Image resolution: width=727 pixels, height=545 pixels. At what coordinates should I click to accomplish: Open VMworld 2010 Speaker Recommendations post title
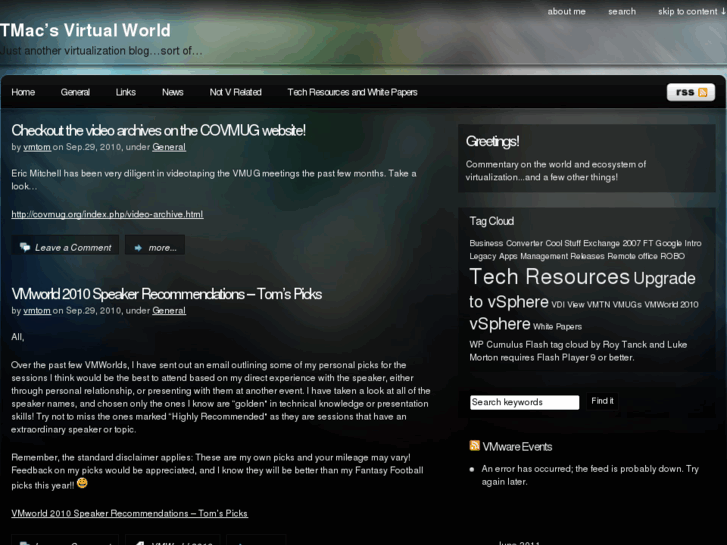166,294
